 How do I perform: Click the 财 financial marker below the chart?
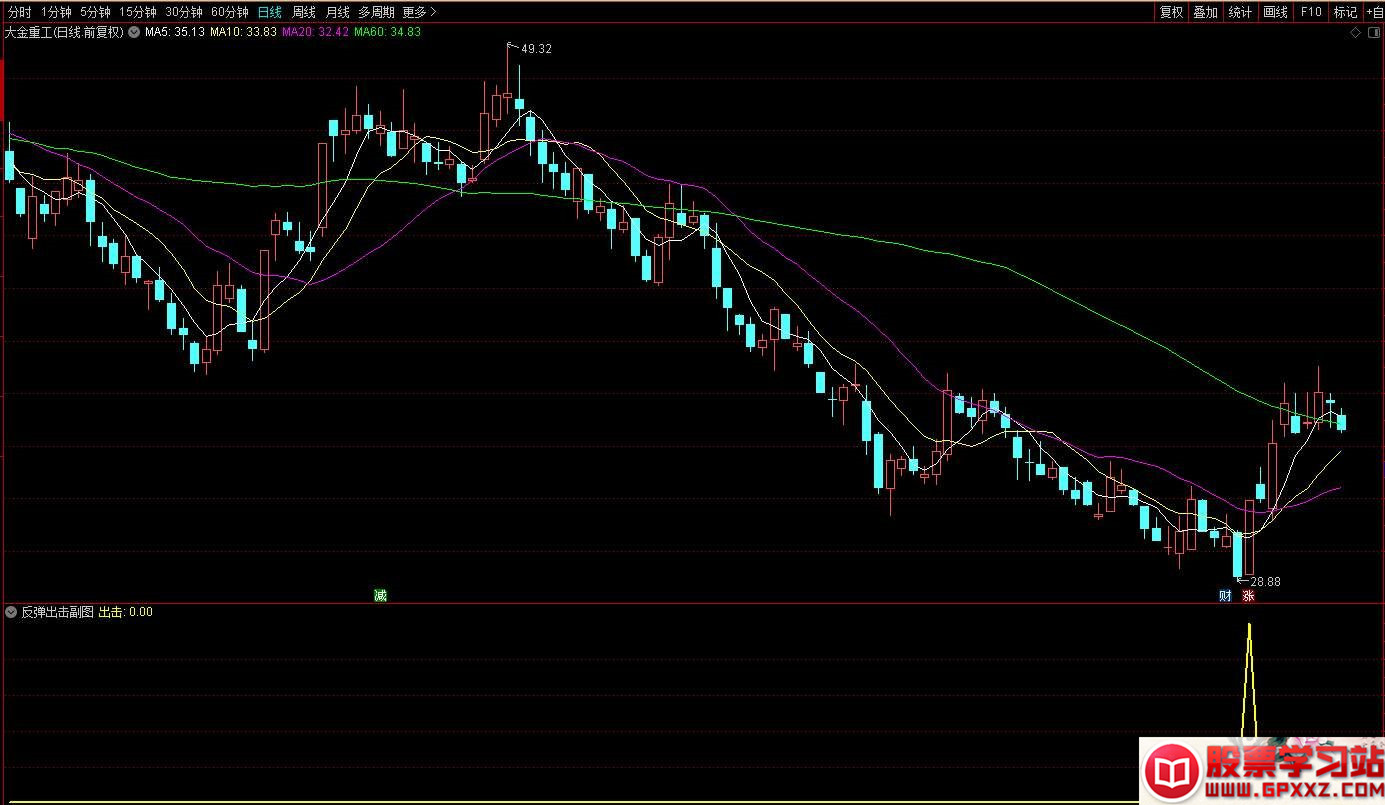[x=1225, y=595]
